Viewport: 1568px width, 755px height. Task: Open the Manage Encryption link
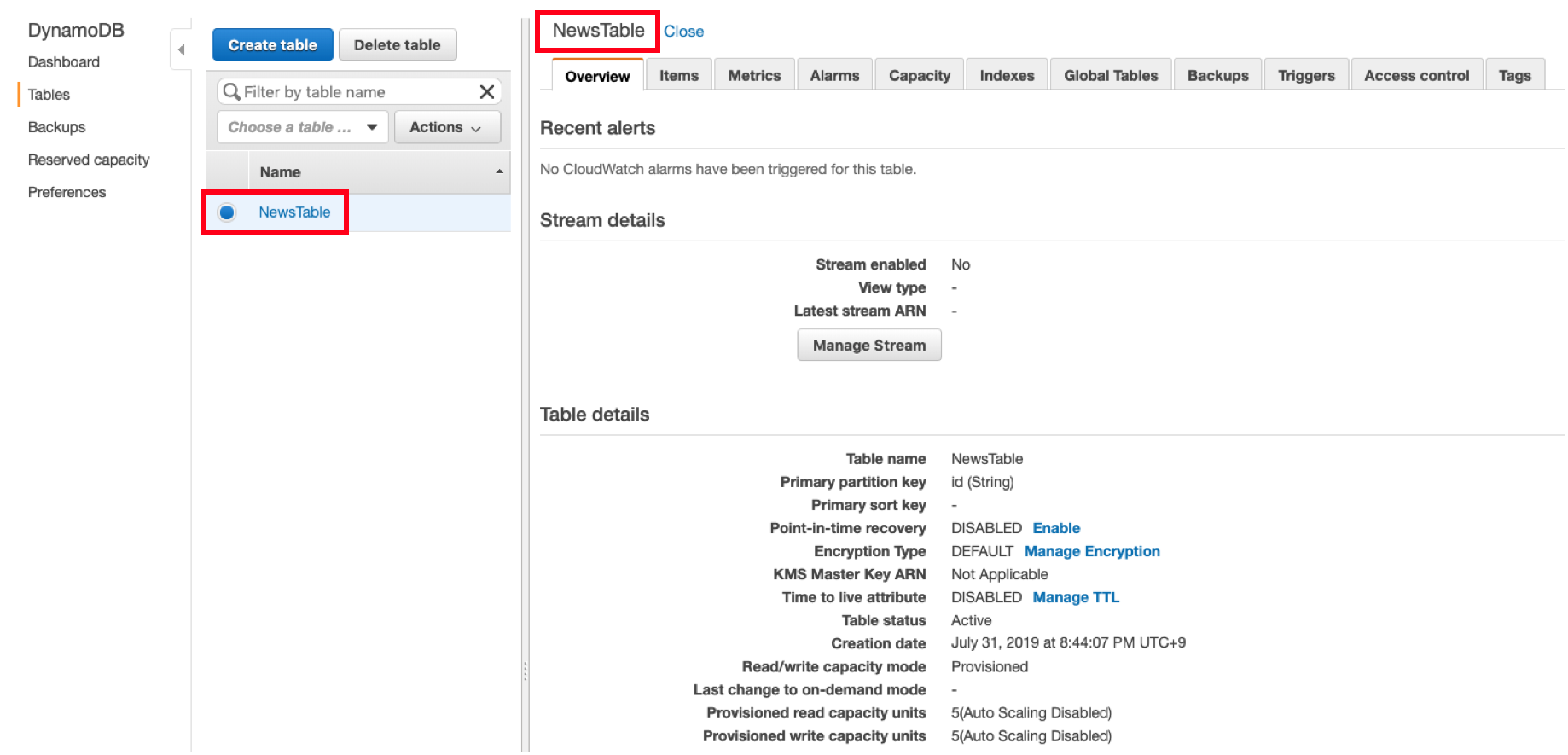[1092, 551]
